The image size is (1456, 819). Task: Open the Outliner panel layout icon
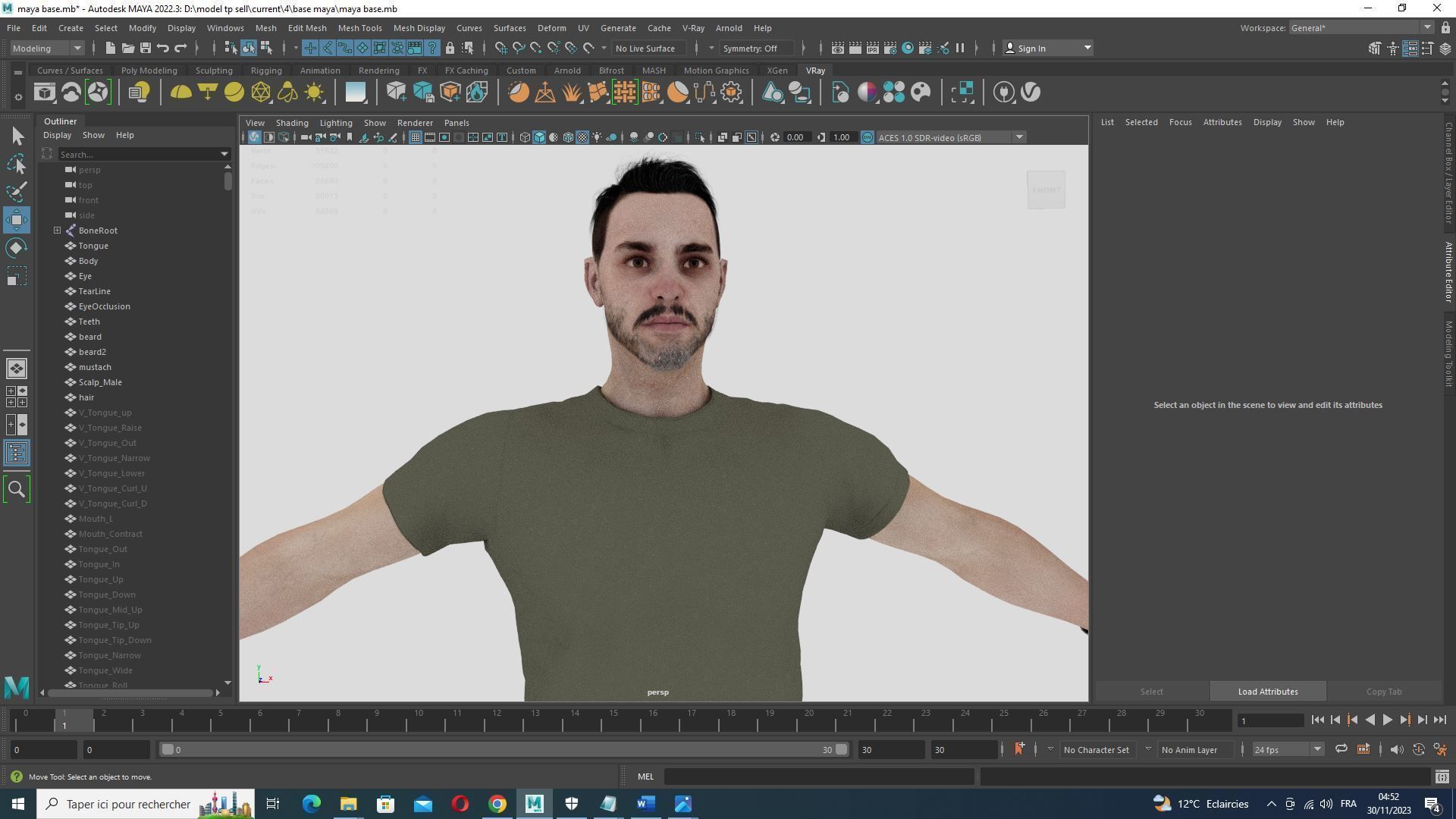(17, 453)
